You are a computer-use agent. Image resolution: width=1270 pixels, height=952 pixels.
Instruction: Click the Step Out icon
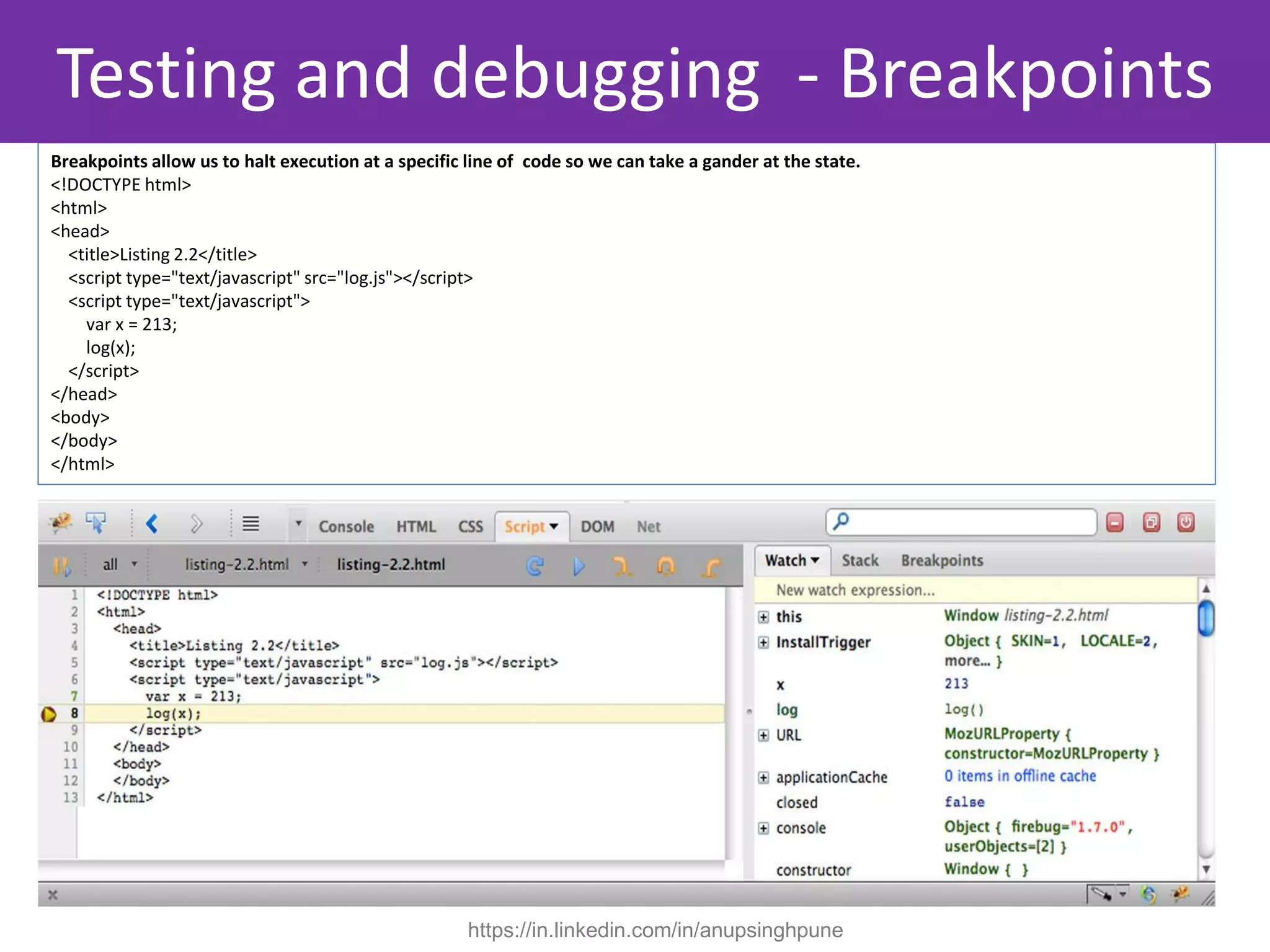coord(711,566)
